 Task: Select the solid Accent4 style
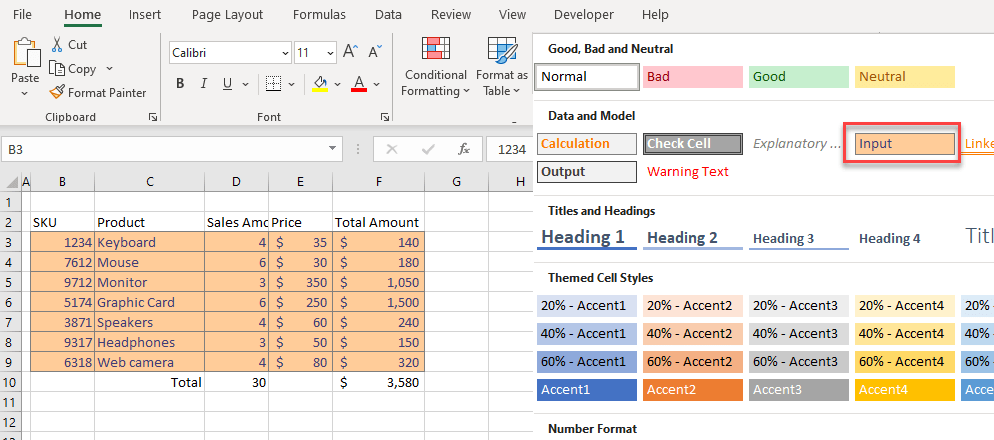pos(905,390)
